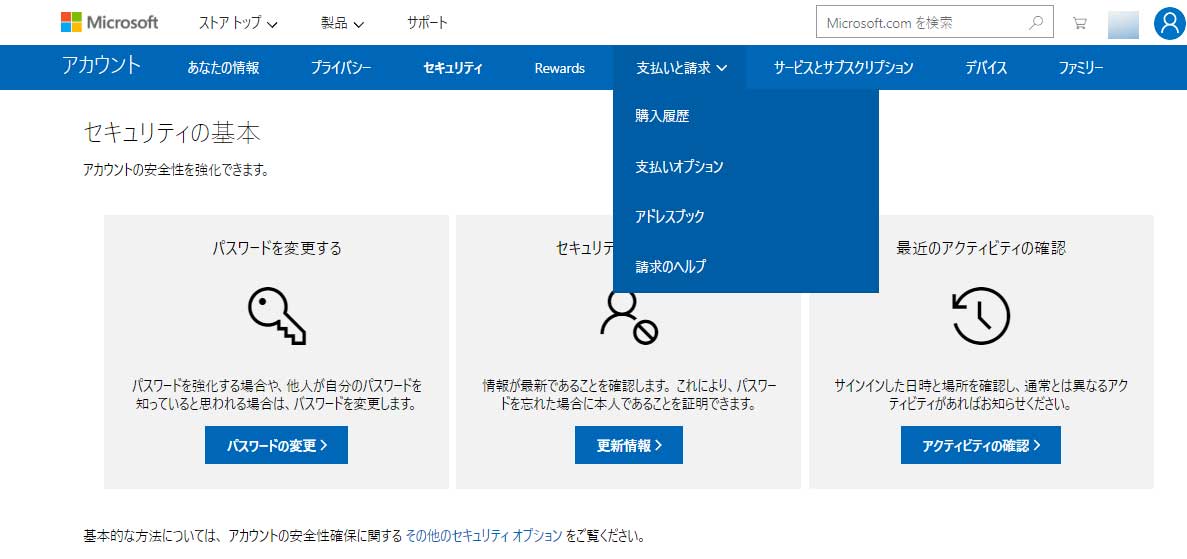The height and width of the screenshot is (559, 1187).
Task: Open その他のセキュリティ オプション link
Action: coord(483,536)
